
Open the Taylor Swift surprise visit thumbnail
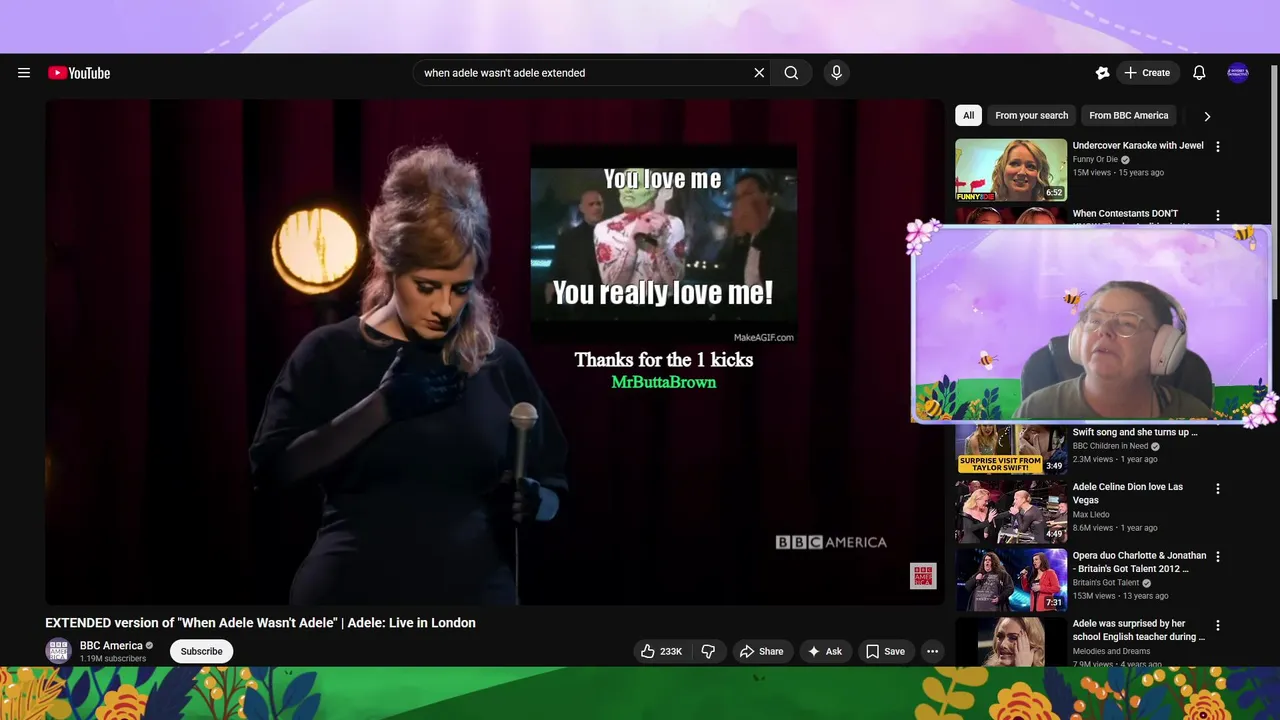coord(1011,449)
